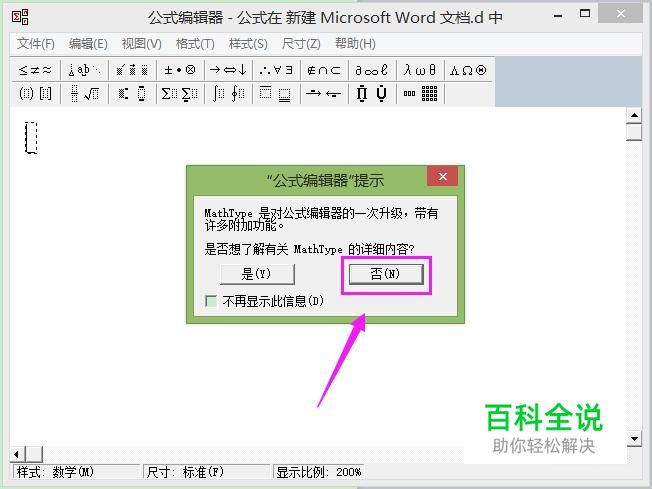Open the 尺寸(Z) menu

pos(301,44)
